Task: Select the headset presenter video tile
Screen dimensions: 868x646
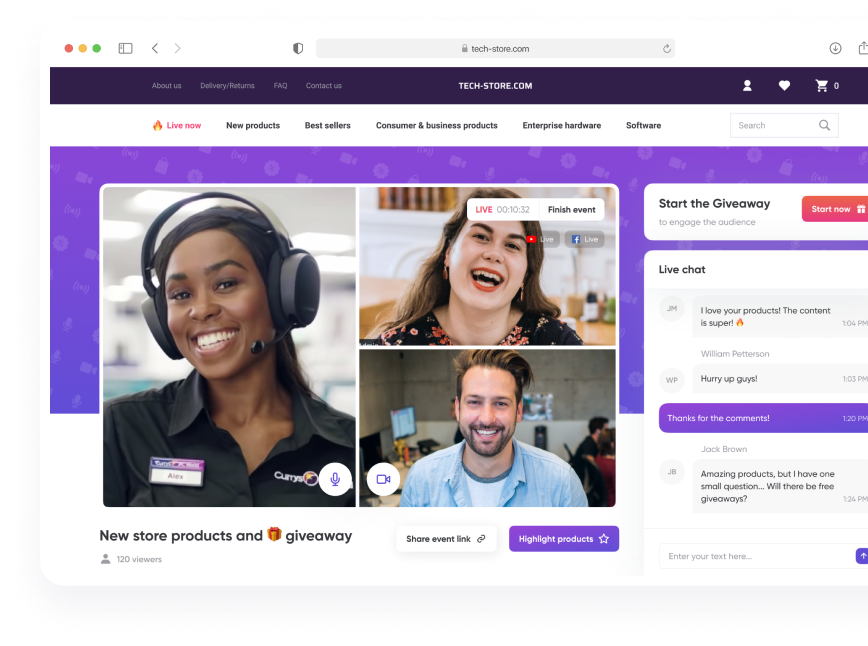Action: 229,347
